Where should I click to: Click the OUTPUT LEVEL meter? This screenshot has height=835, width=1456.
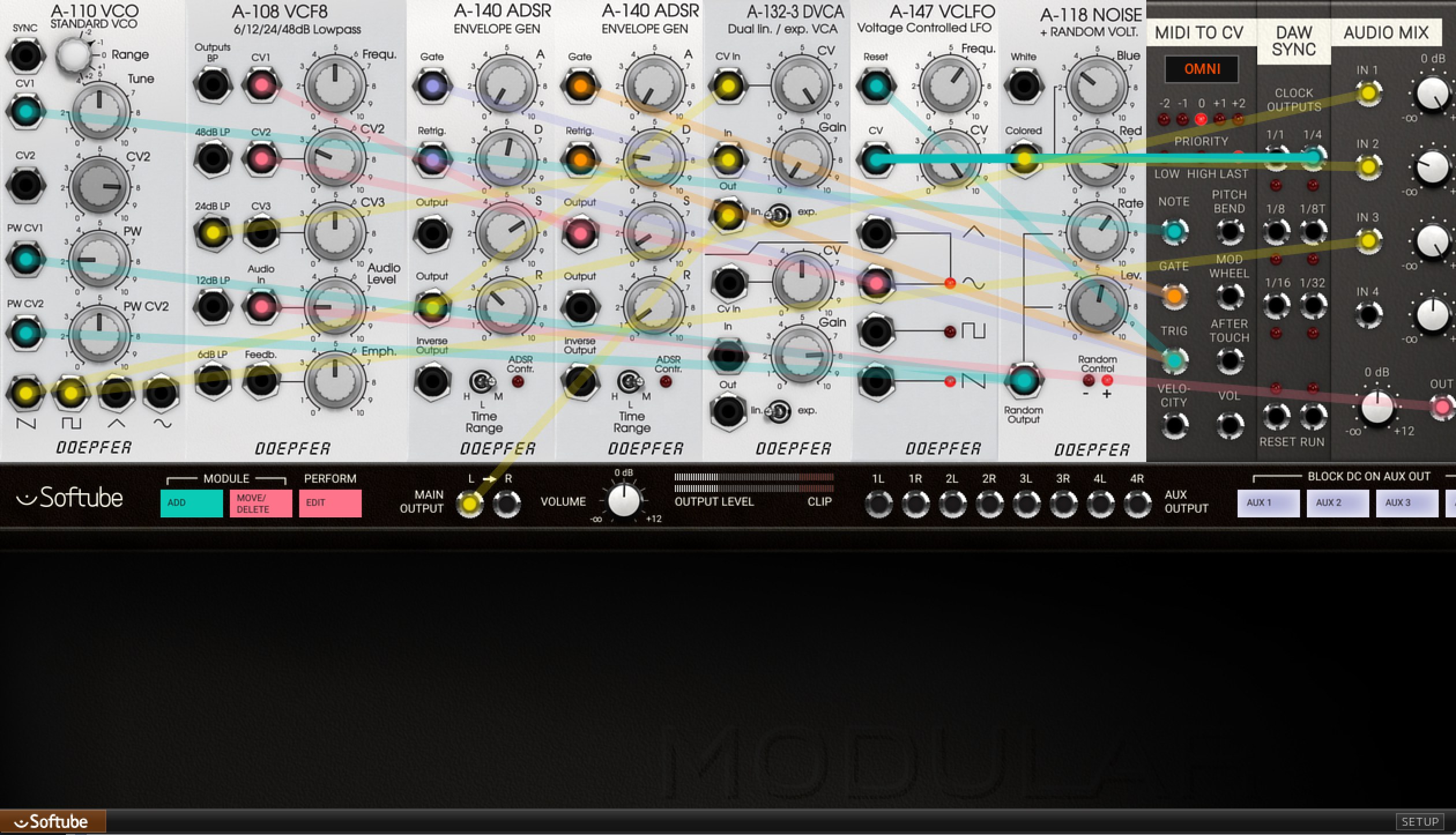click(x=754, y=483)
